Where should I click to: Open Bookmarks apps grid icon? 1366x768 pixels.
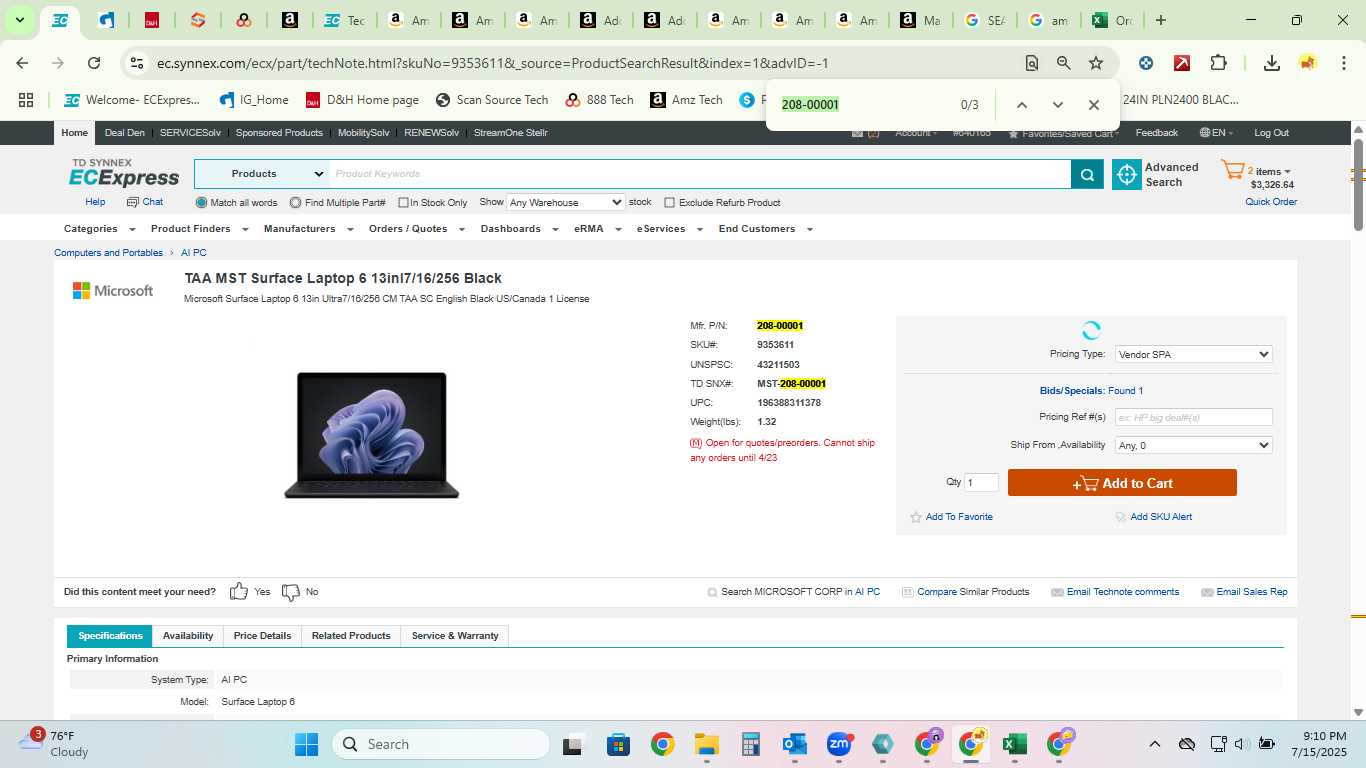click(x=26, y=100)
